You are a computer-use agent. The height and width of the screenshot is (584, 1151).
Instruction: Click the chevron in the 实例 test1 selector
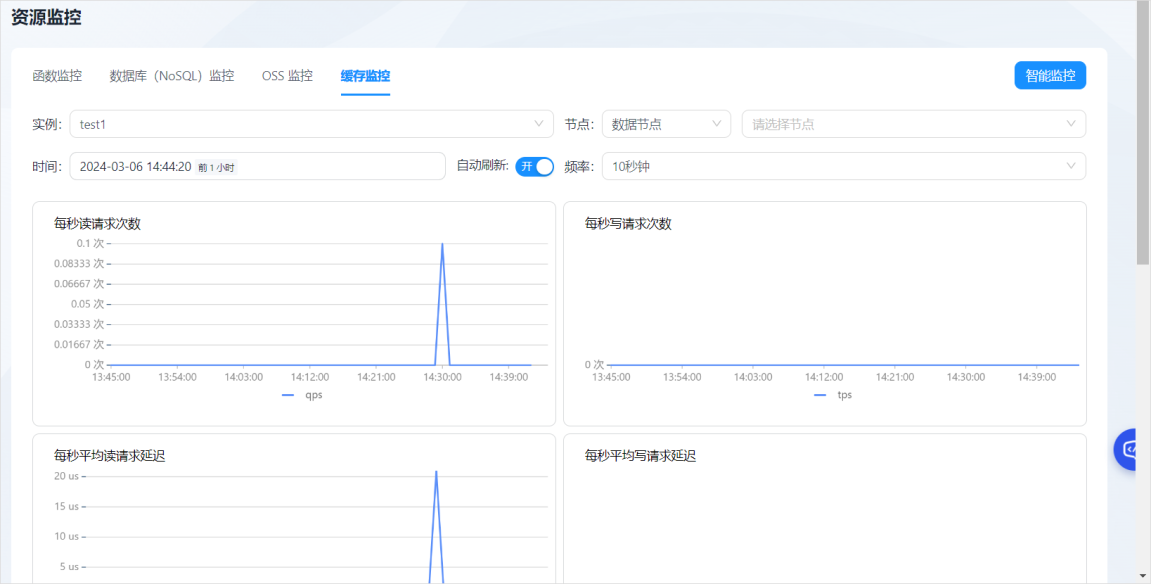coord(539,124)
